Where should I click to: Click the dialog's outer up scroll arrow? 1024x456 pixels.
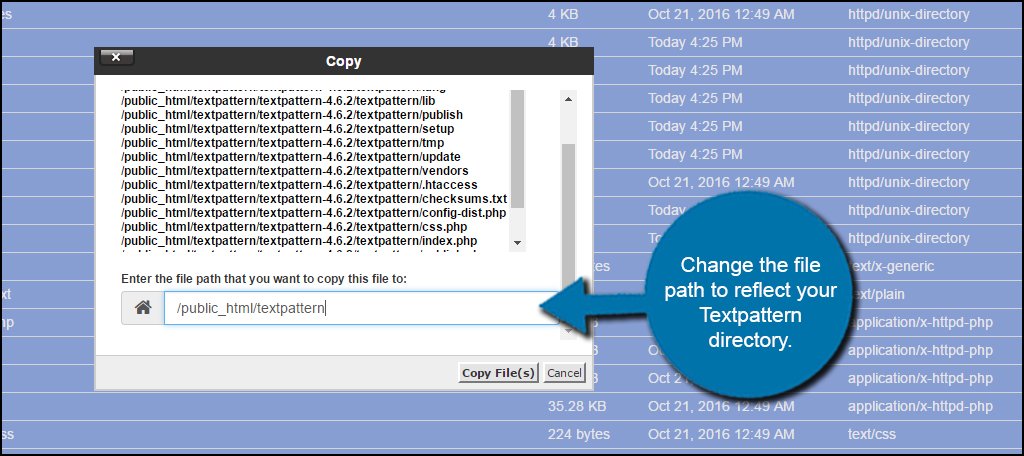[568, 99]
